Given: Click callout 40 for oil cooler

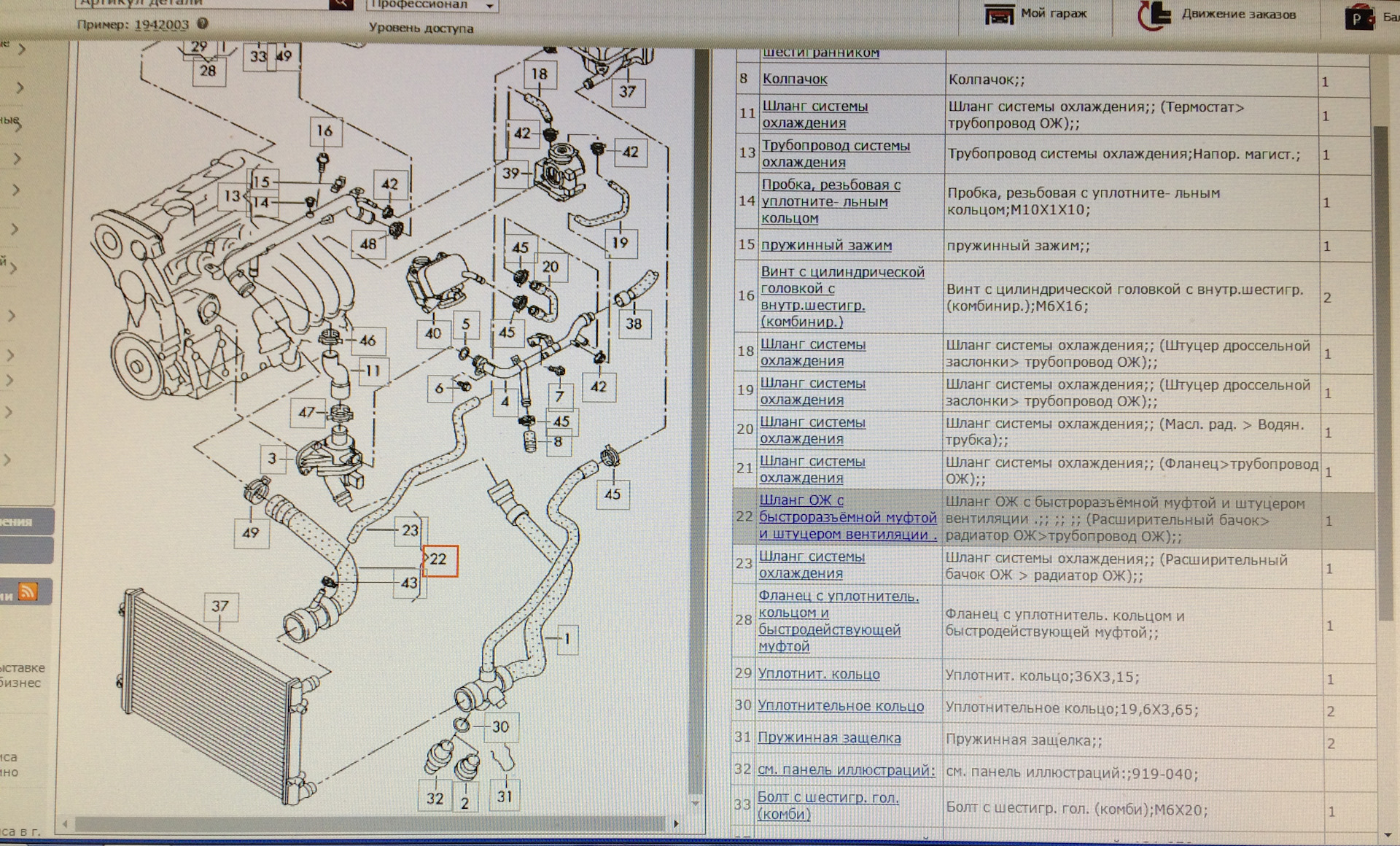Looking at the screenshot, I should click(x=433, y=333).
